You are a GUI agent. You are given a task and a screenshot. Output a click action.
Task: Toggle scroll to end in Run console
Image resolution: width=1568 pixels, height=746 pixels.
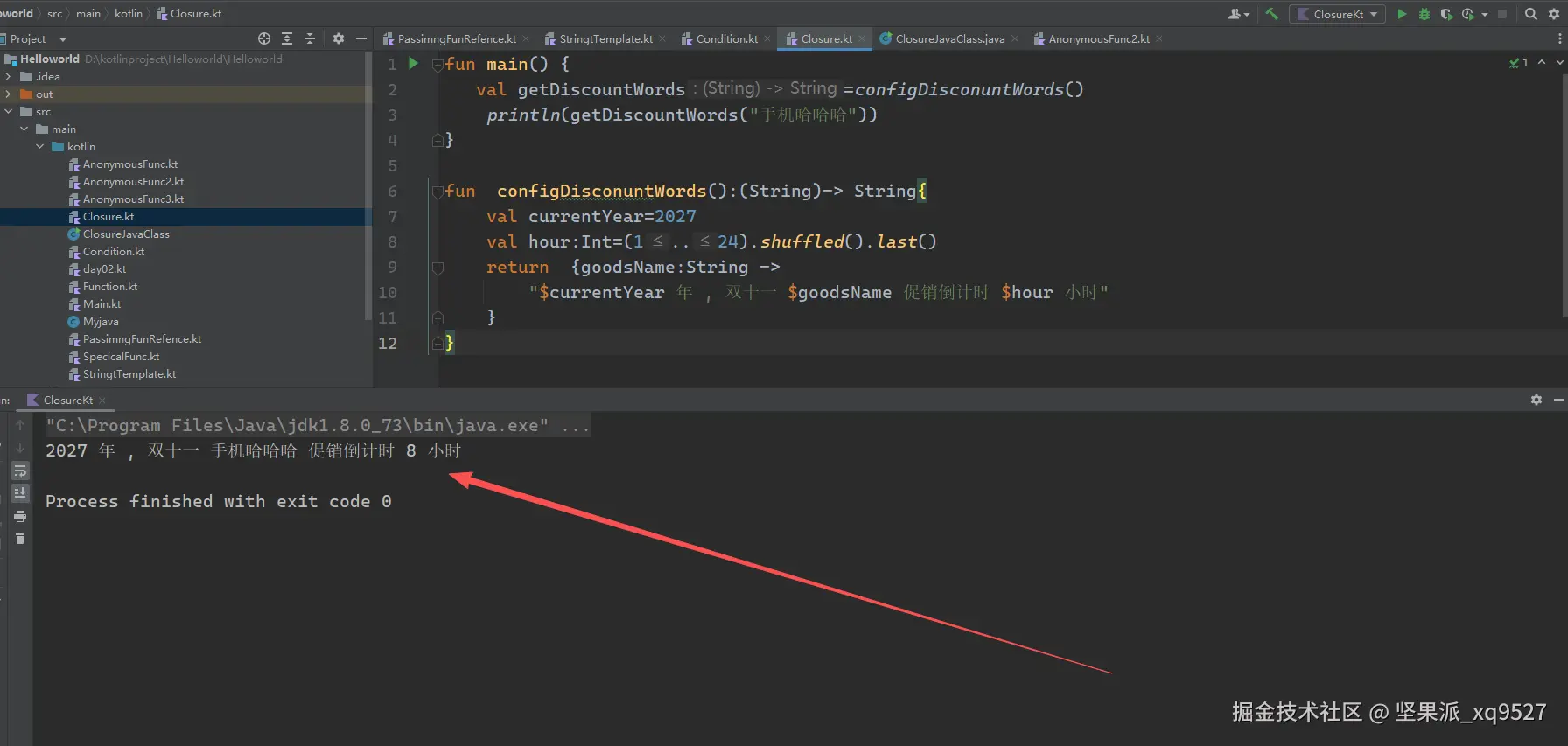20,493
